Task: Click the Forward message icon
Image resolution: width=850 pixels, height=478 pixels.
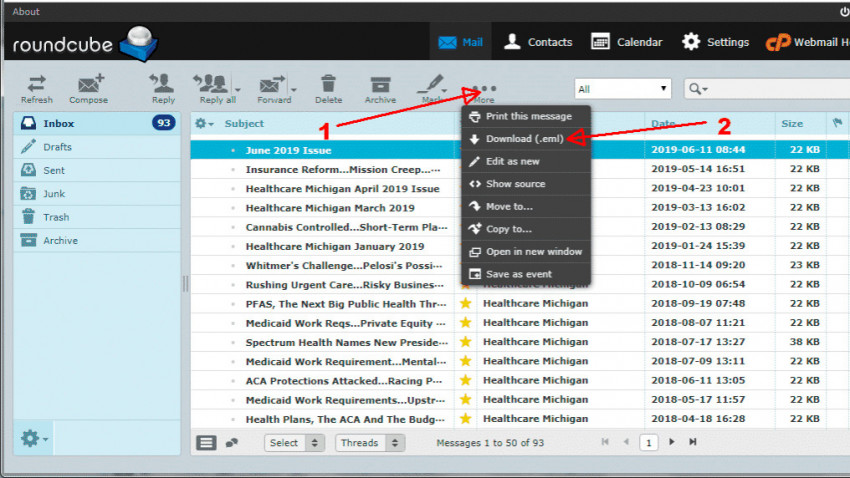Action: click(x=273, y=88)
